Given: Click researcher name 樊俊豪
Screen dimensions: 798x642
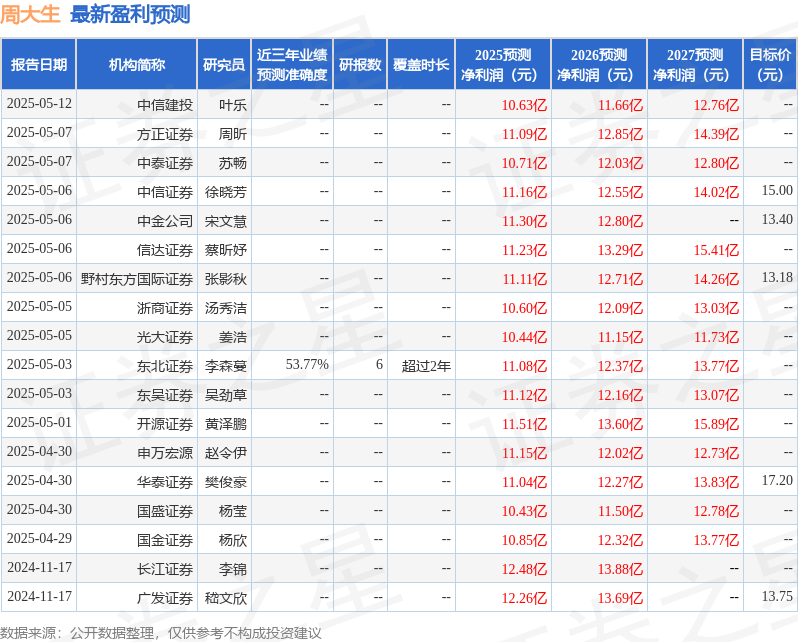Looking at the screenshot, I should (225, 482).
